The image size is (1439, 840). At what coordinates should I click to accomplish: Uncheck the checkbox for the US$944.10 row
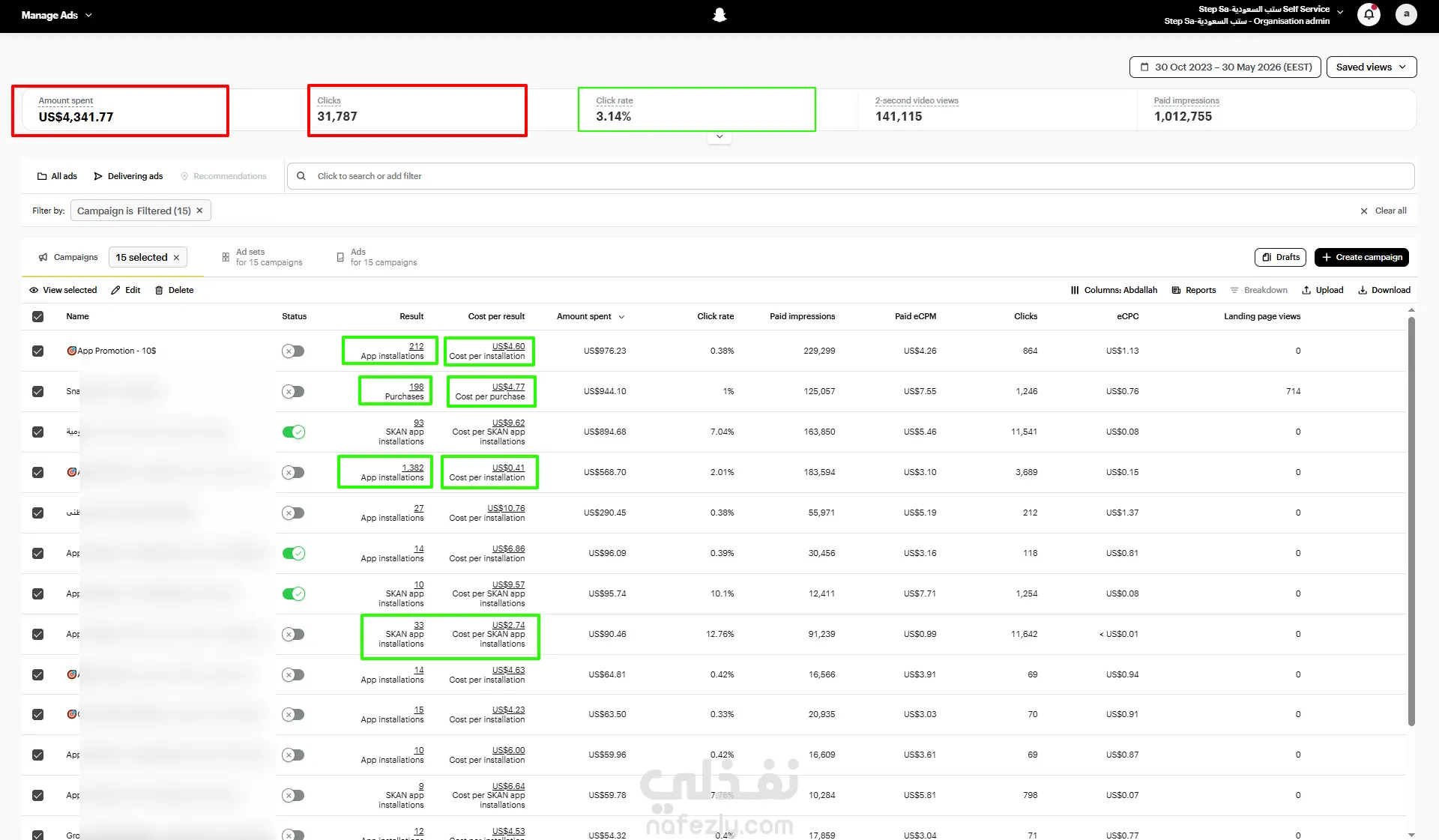[37, 391]
